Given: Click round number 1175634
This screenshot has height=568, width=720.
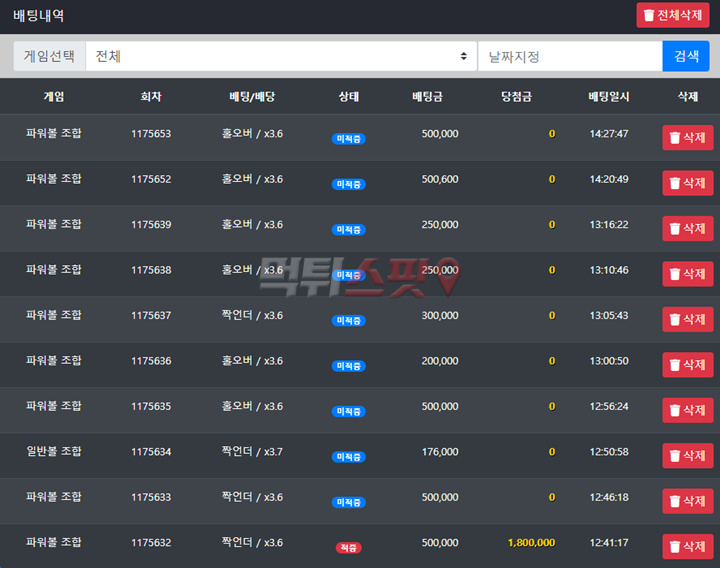Looking at the screenshot, I should tap(151, 452).
